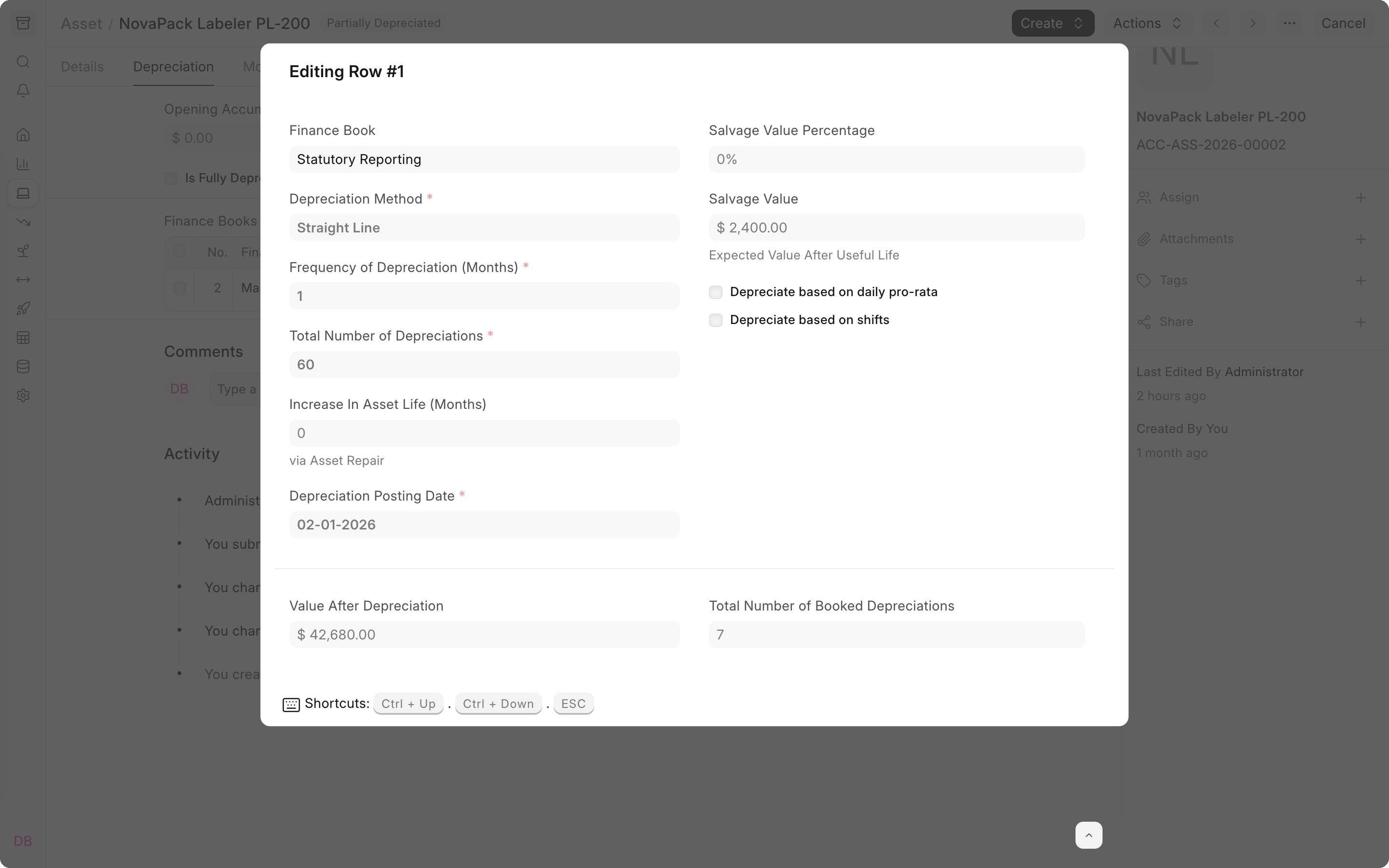The height and width of the screenshot is (868, 1389).
Task: Open the database stack sidebar icon
Action: tap(23, 366)
